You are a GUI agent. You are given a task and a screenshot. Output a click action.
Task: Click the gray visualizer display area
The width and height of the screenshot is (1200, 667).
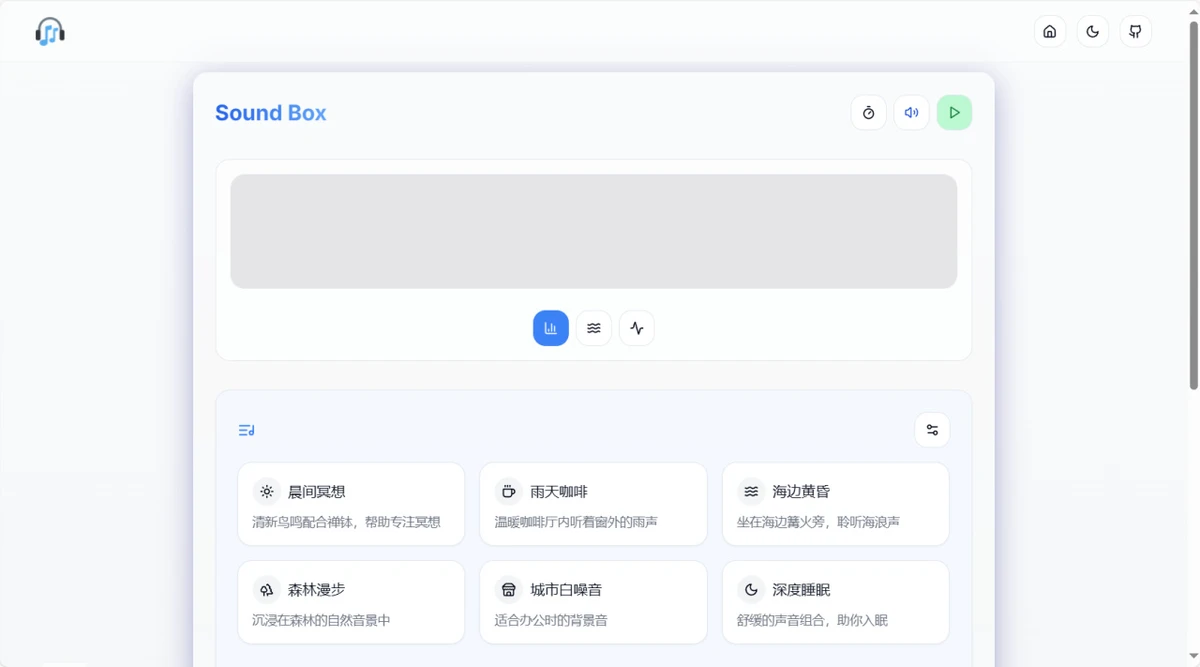[x=593, y=231]
